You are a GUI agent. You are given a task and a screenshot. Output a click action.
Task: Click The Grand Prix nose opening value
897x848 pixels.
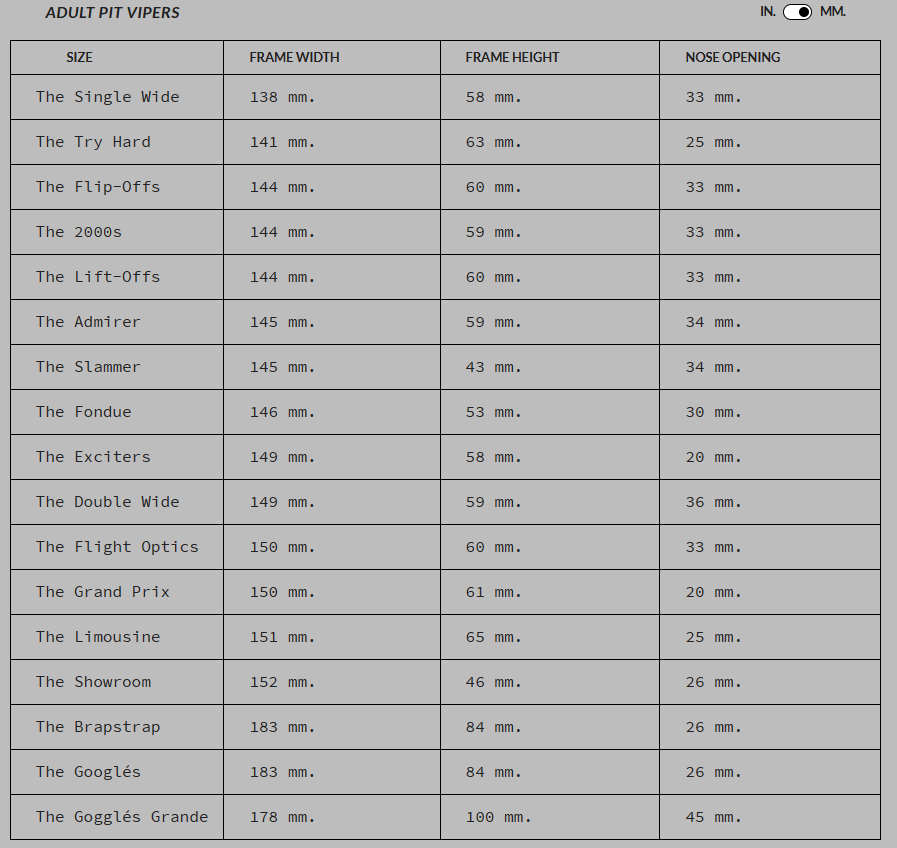click(713, 592)
